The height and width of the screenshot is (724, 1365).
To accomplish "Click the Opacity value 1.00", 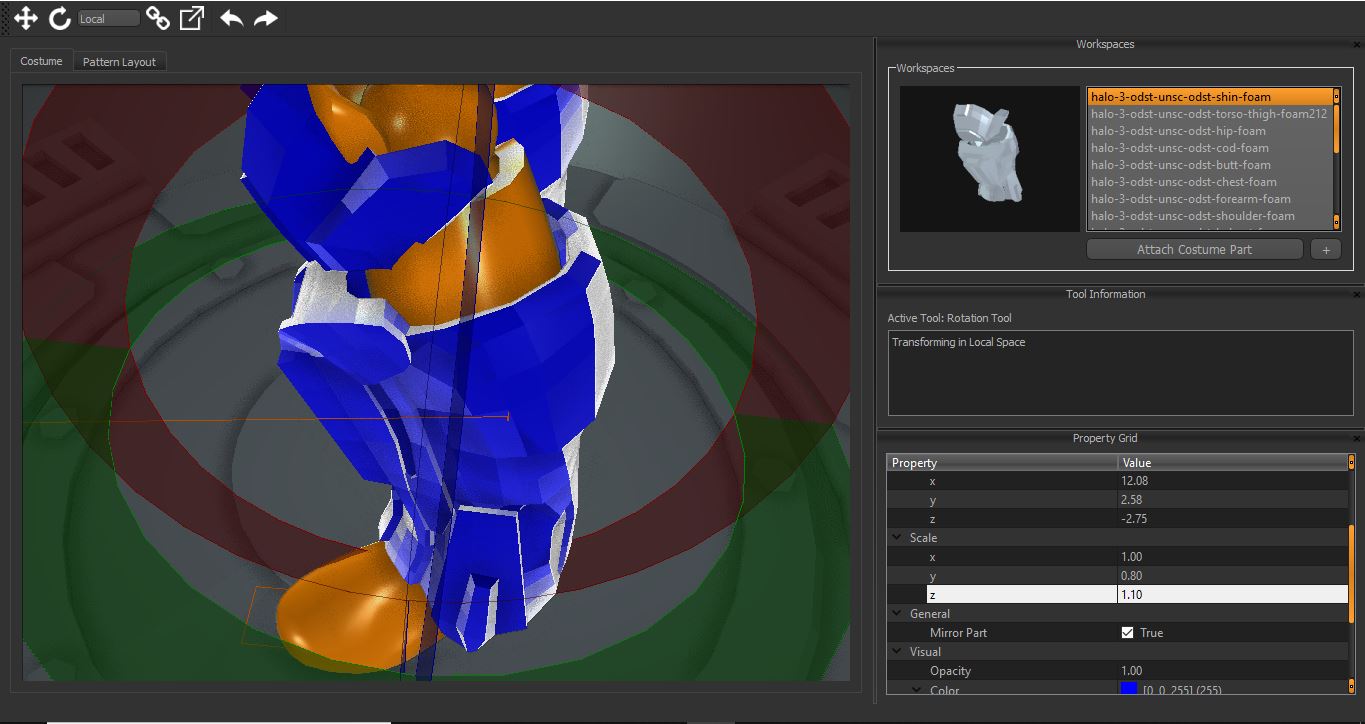I will pos(1232,671).
